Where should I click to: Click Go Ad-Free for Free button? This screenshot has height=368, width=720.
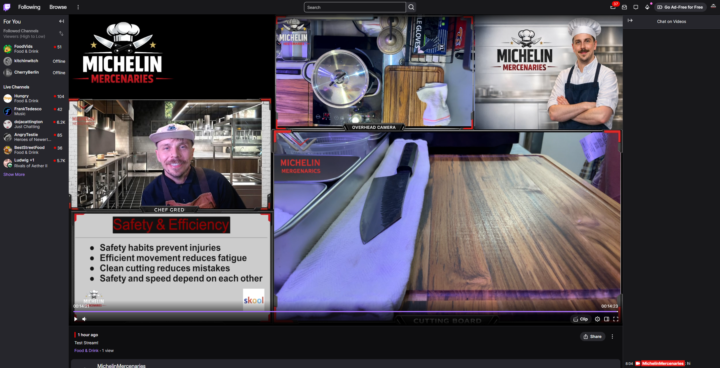pyautogui.click(x=680, y=7)
